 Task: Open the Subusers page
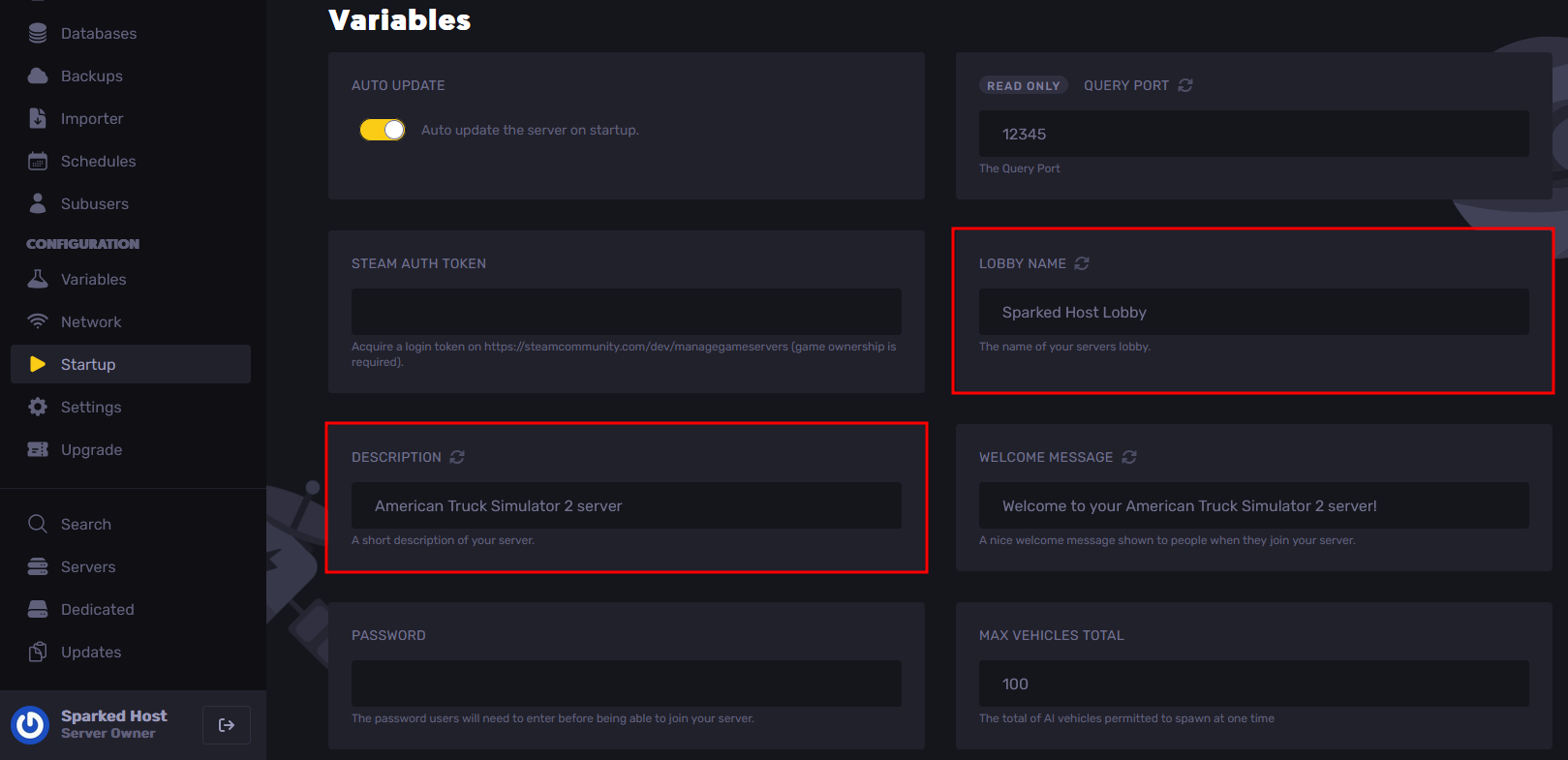point(94,203)
